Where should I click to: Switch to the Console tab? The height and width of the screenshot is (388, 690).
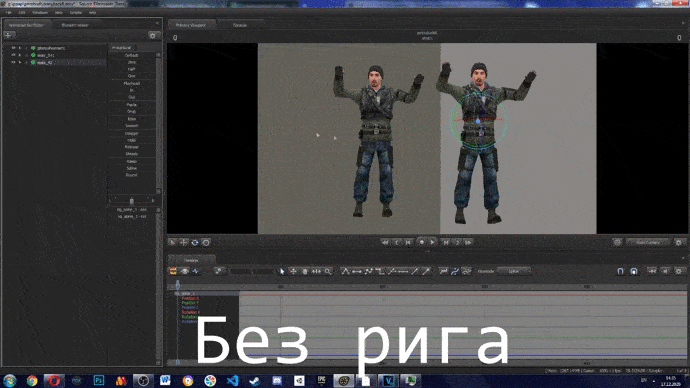pos(240,25)
